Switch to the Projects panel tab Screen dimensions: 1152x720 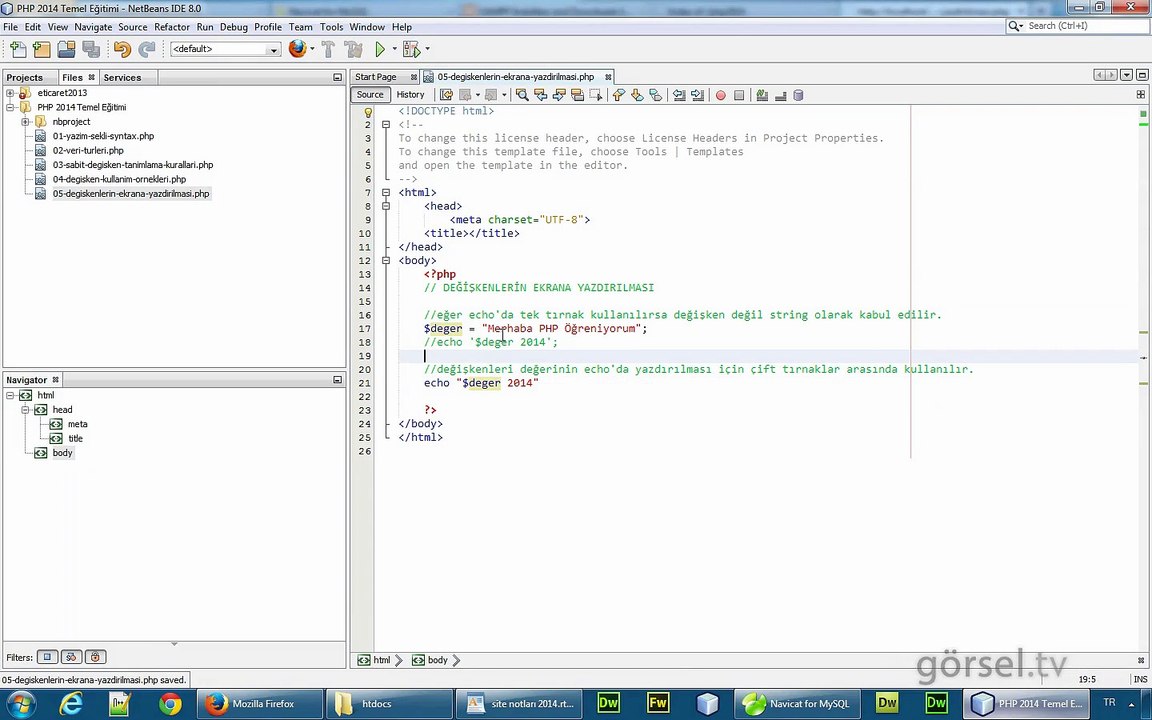tap(25, 77)
